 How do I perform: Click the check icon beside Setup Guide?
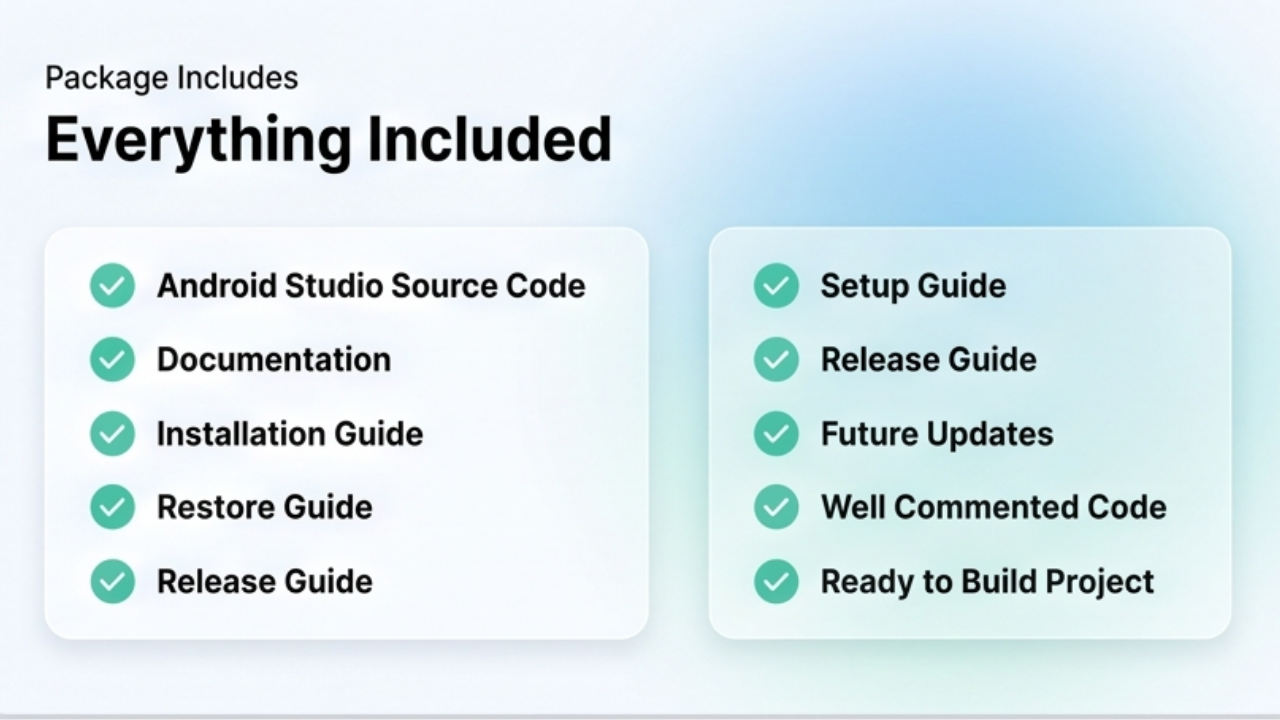pos(776,286)
